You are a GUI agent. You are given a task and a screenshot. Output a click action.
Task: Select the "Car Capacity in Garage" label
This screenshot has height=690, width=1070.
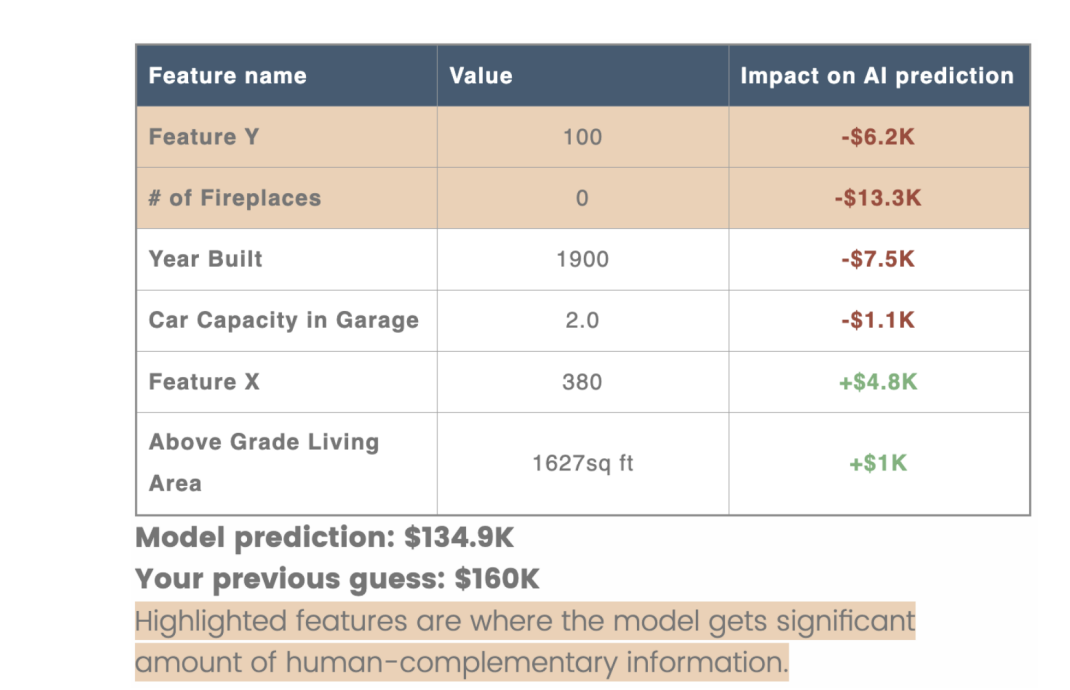(284, 321)
